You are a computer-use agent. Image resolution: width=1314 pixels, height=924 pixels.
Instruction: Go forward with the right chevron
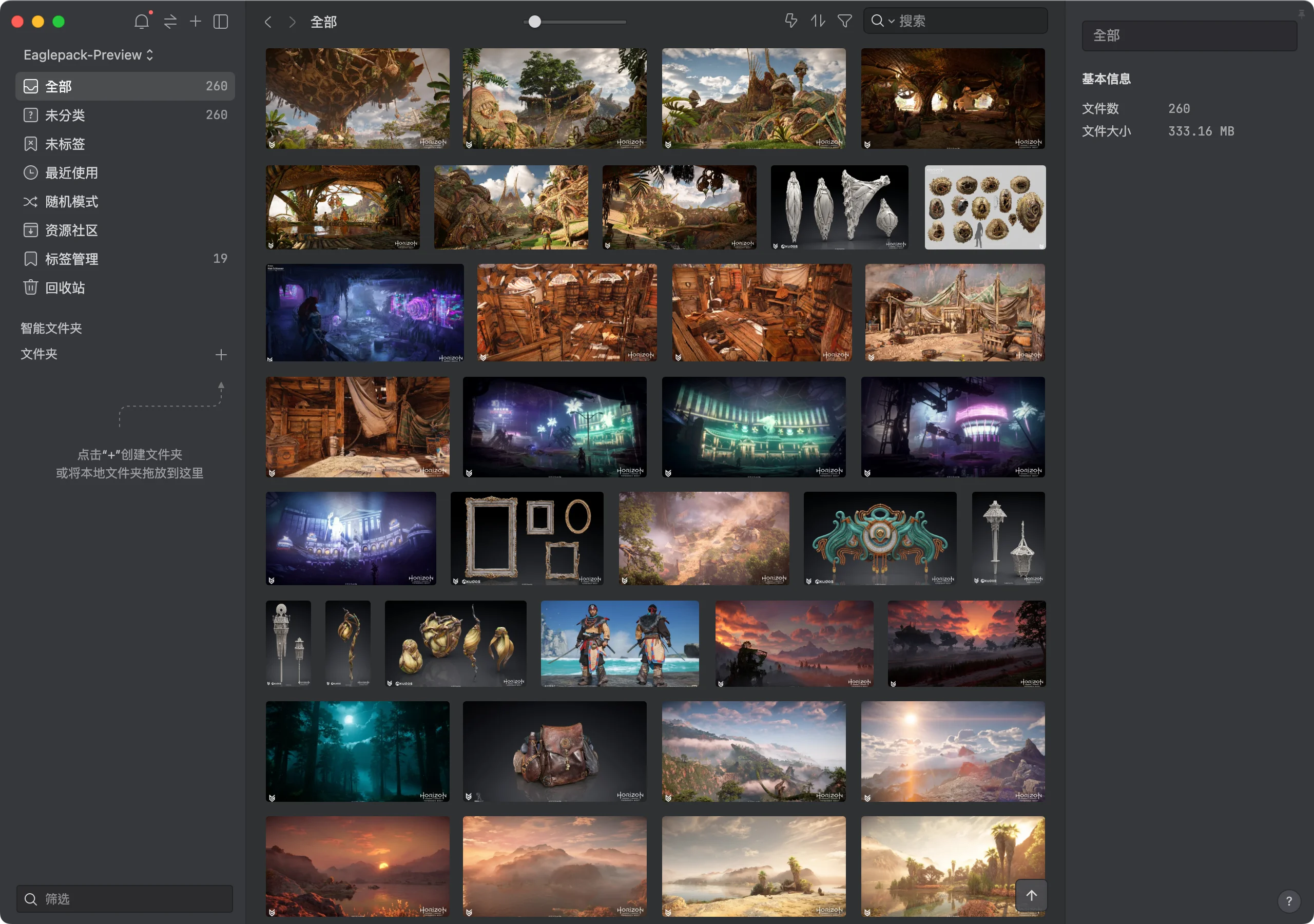point(293,22)
